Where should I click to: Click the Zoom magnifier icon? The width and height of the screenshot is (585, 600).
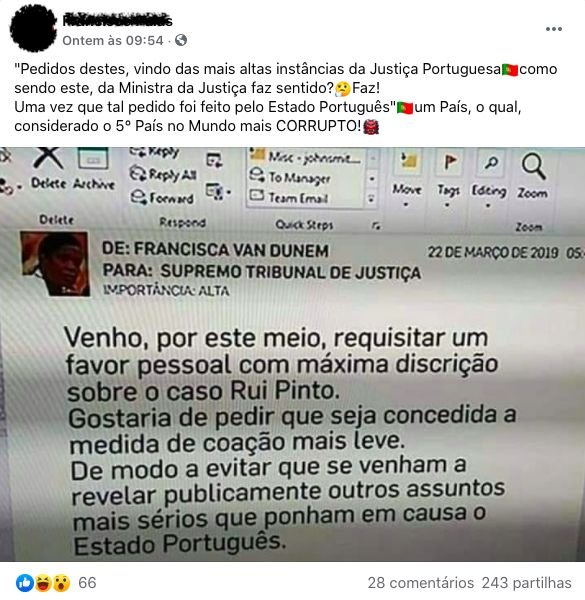point(533,166)
